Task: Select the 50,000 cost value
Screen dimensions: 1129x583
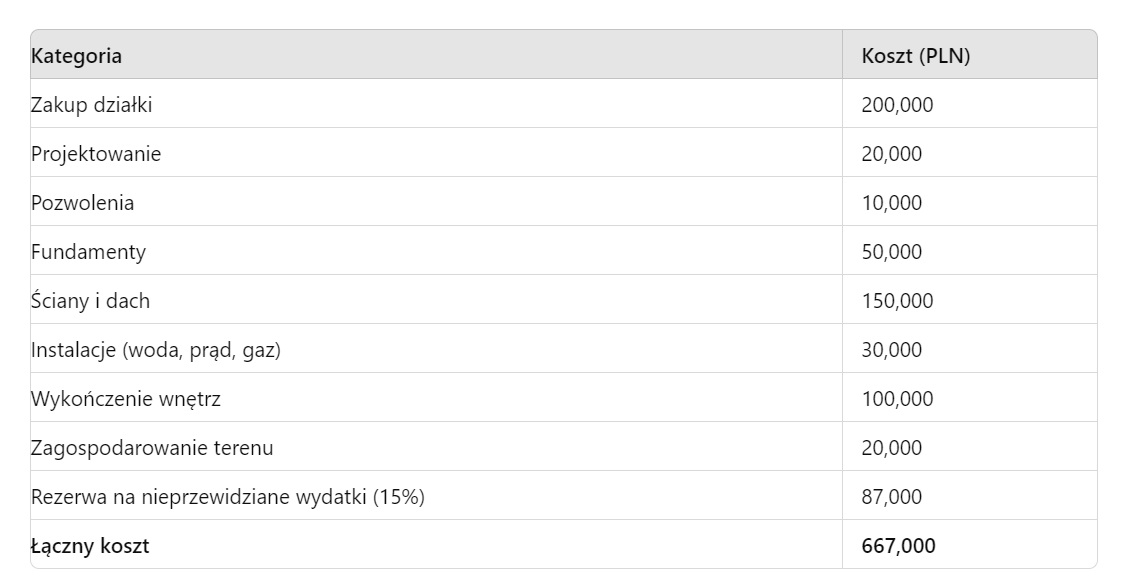Action: pyautogui.click(x=892, y=252)
